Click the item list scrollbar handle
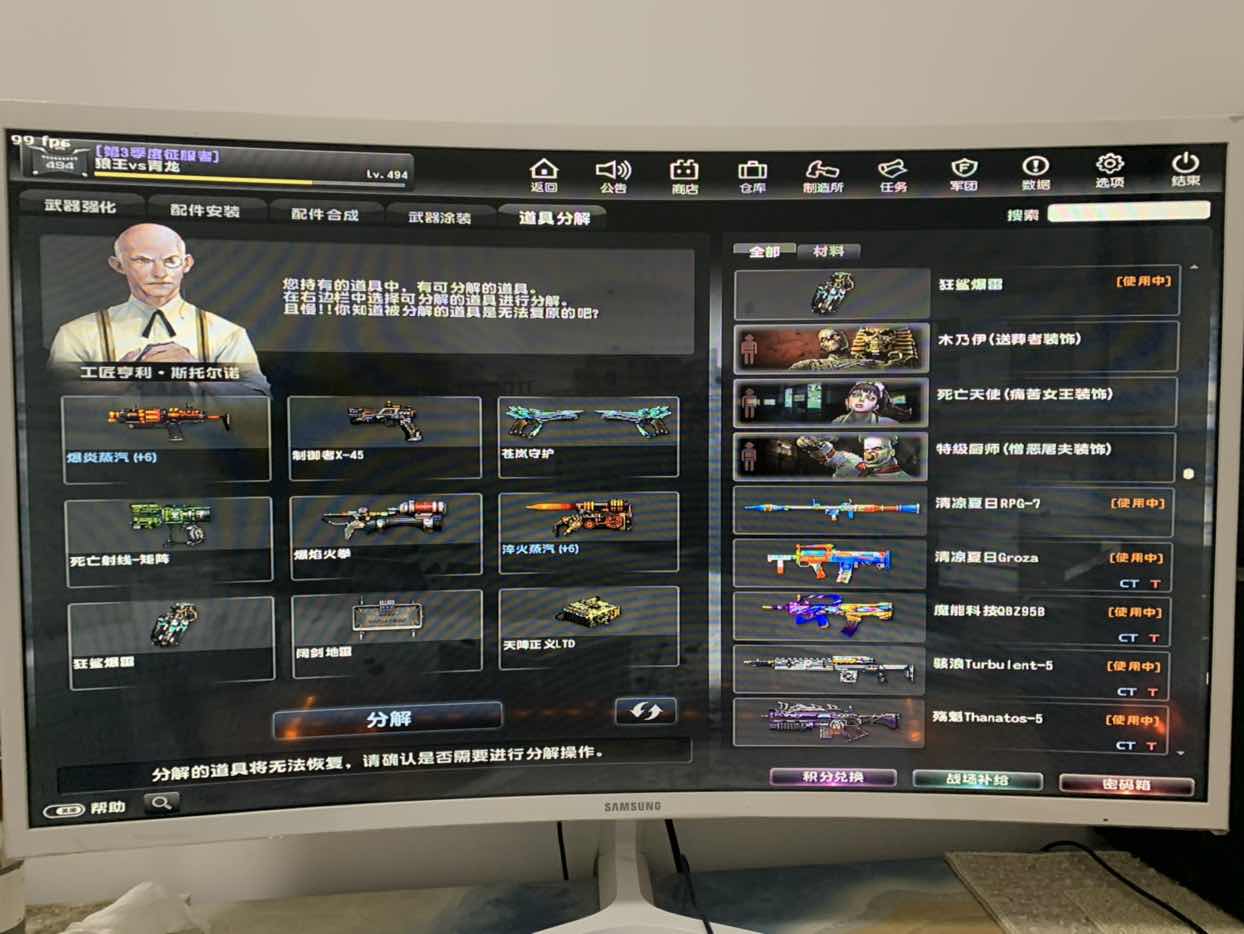This screenshot has width=1244, height=934. (x=1188, y=474)
